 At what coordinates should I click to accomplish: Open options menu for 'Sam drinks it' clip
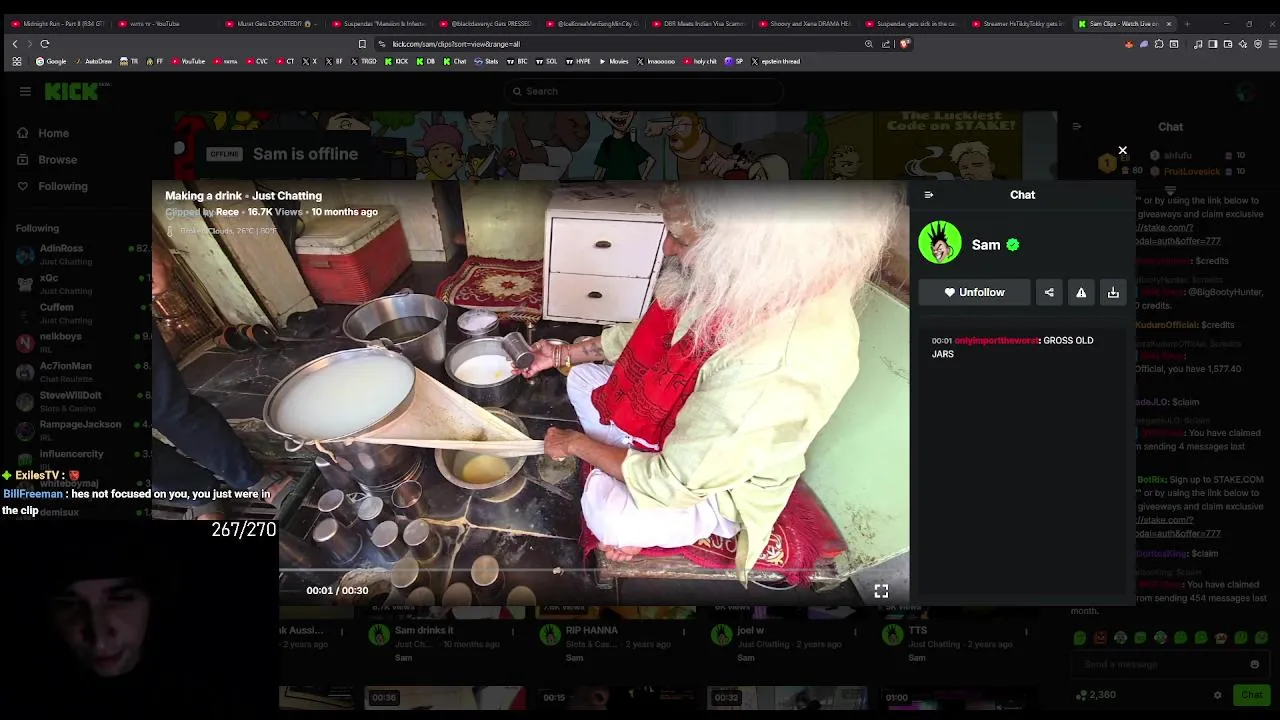pyautogui.click(x=513, y=632)
